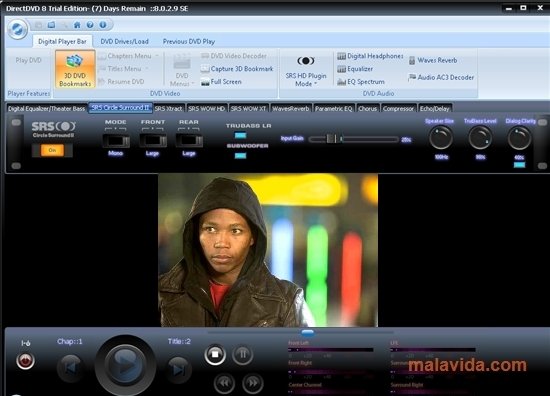Click the blue open-folder quick toolbar icon
Viewport: 550px width, 396px height.
coord(51,25)
